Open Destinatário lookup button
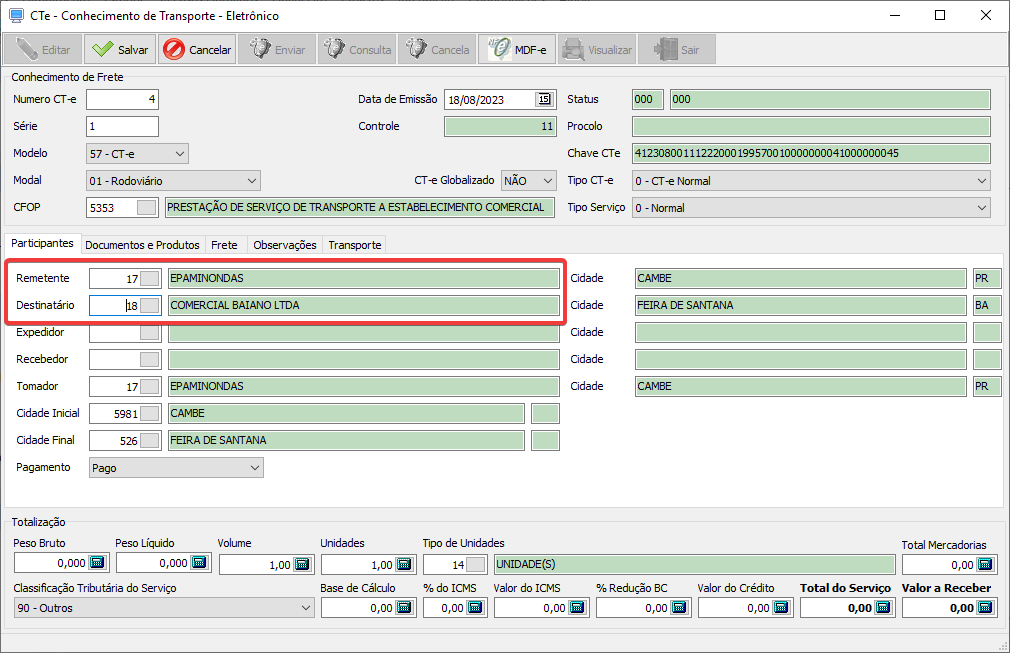1010x653 pixels. pyautogui.click(x=149, y=305)
